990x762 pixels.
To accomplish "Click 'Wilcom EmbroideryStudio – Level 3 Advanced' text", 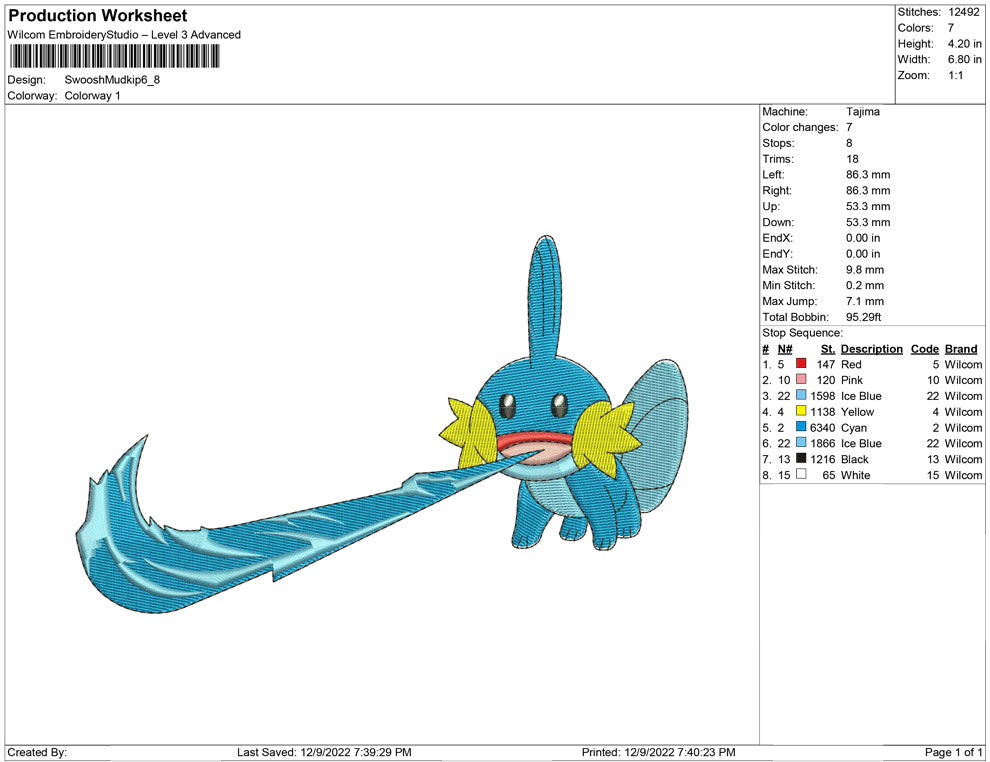I will click(x=124, y=35).
